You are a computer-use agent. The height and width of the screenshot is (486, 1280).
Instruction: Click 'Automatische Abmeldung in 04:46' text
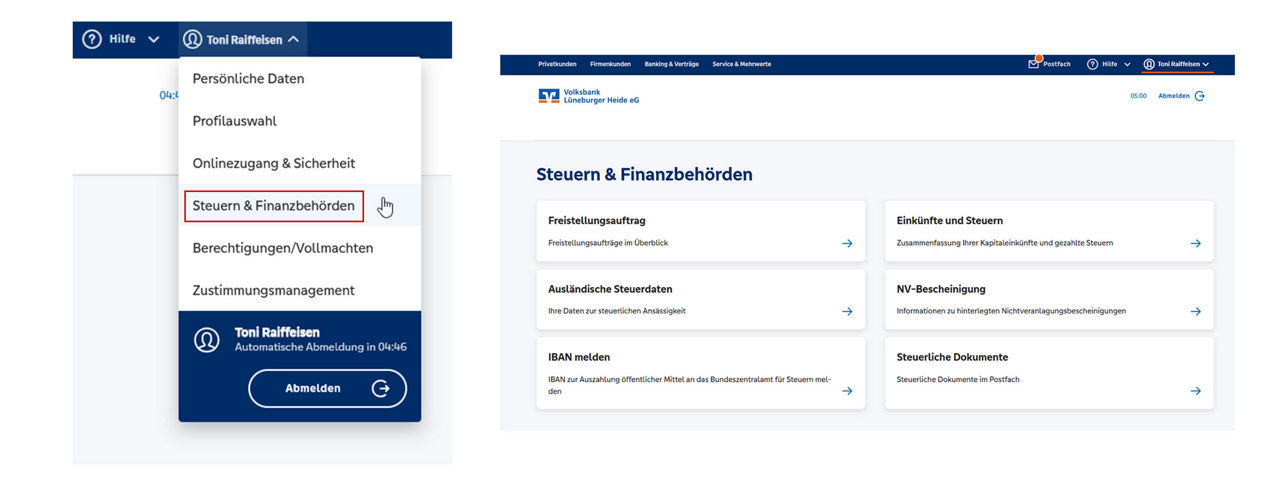click(320, 347)
